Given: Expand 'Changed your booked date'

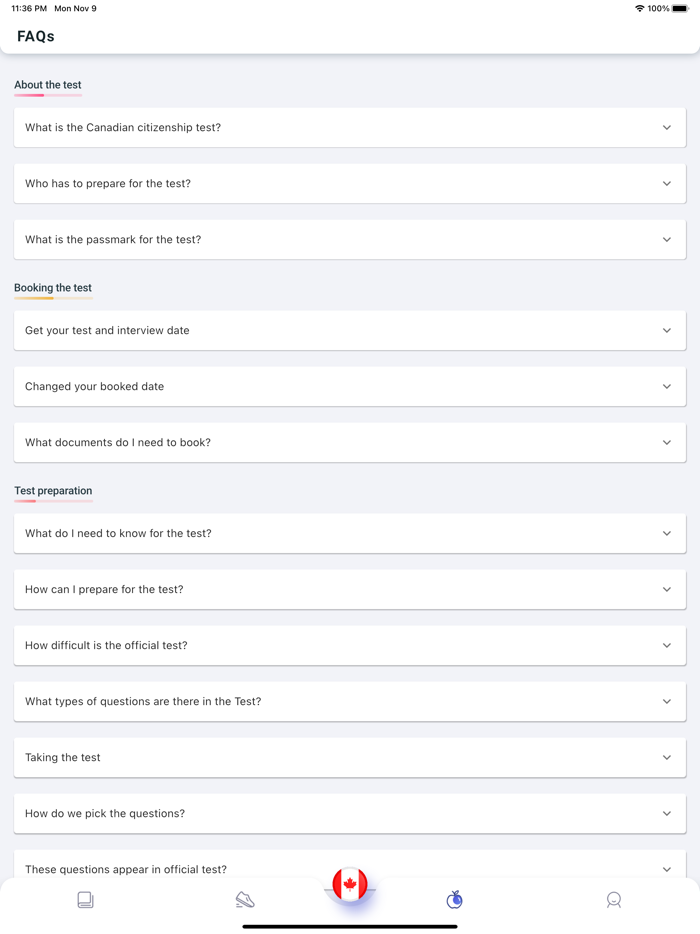Looking at the screenshot, I should 350,386.
